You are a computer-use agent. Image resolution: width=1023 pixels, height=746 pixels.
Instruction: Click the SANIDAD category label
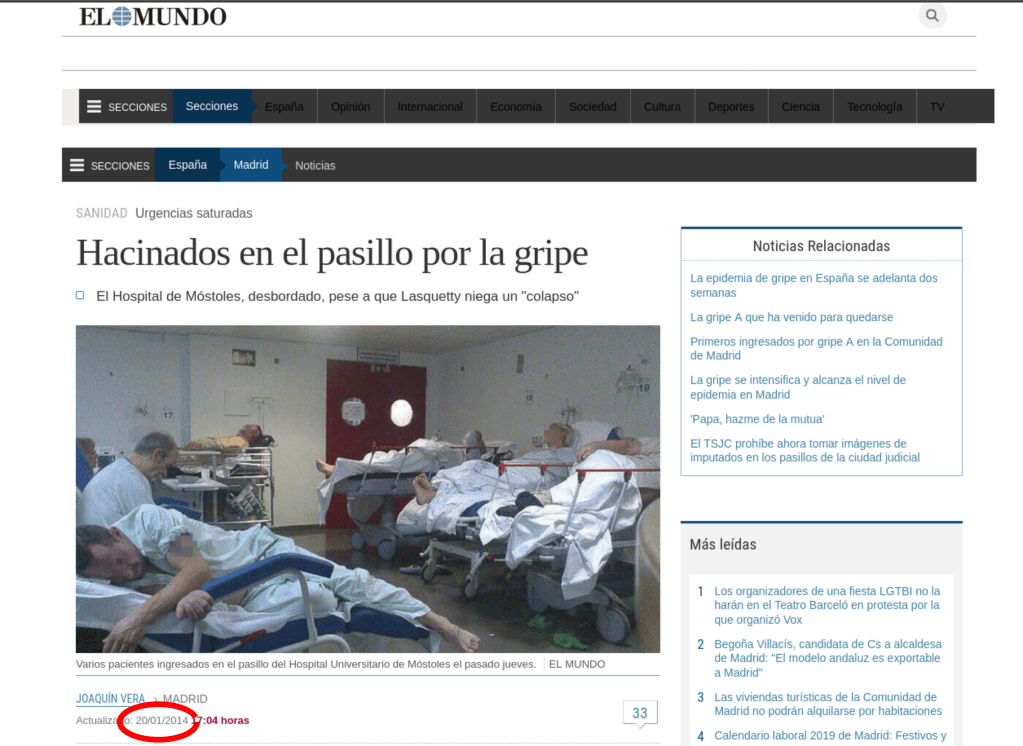pyautogui.click(x=101, y=213)
